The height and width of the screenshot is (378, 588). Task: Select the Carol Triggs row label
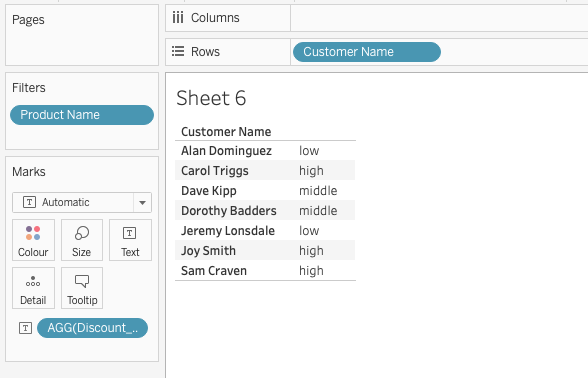pos(215,171)
